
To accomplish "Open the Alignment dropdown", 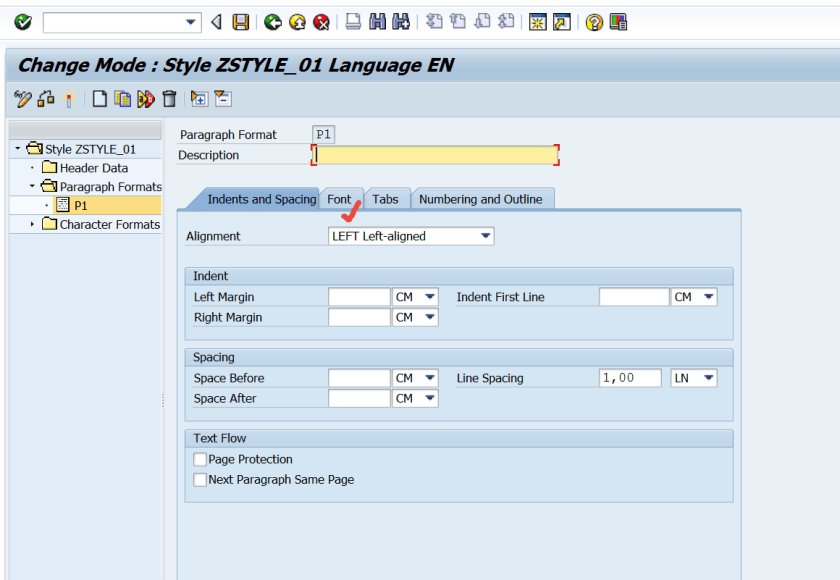I will (x=485, y=237).
